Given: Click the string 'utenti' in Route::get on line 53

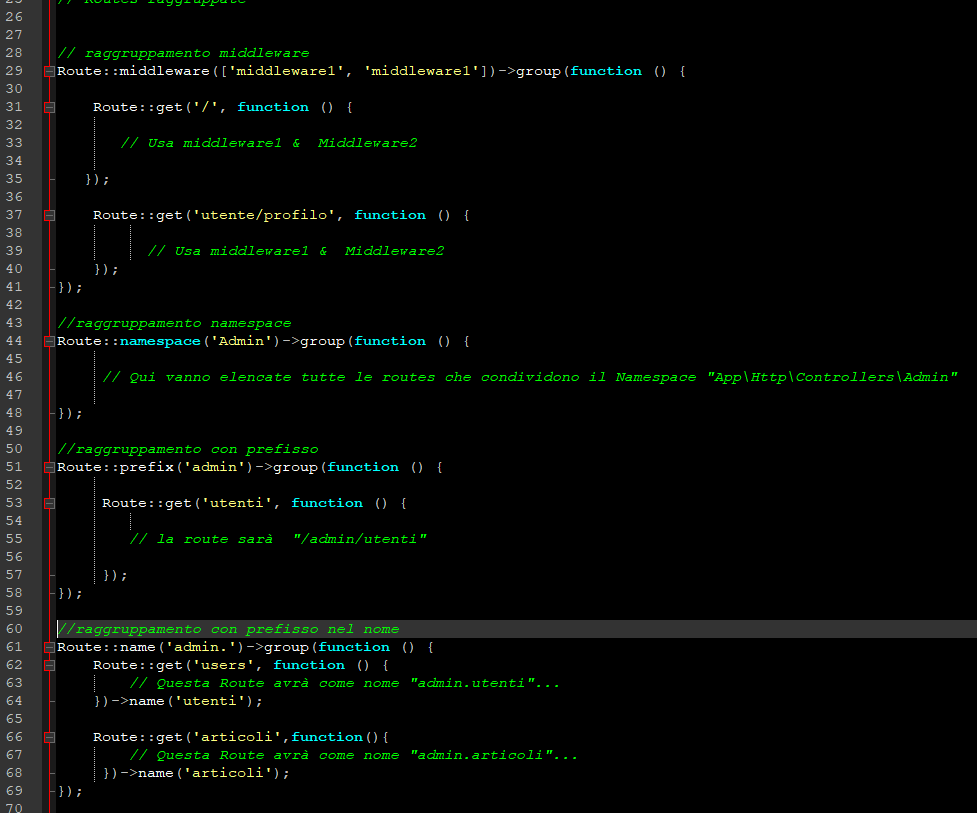Looking at the screenshot, I should [237, 503].
